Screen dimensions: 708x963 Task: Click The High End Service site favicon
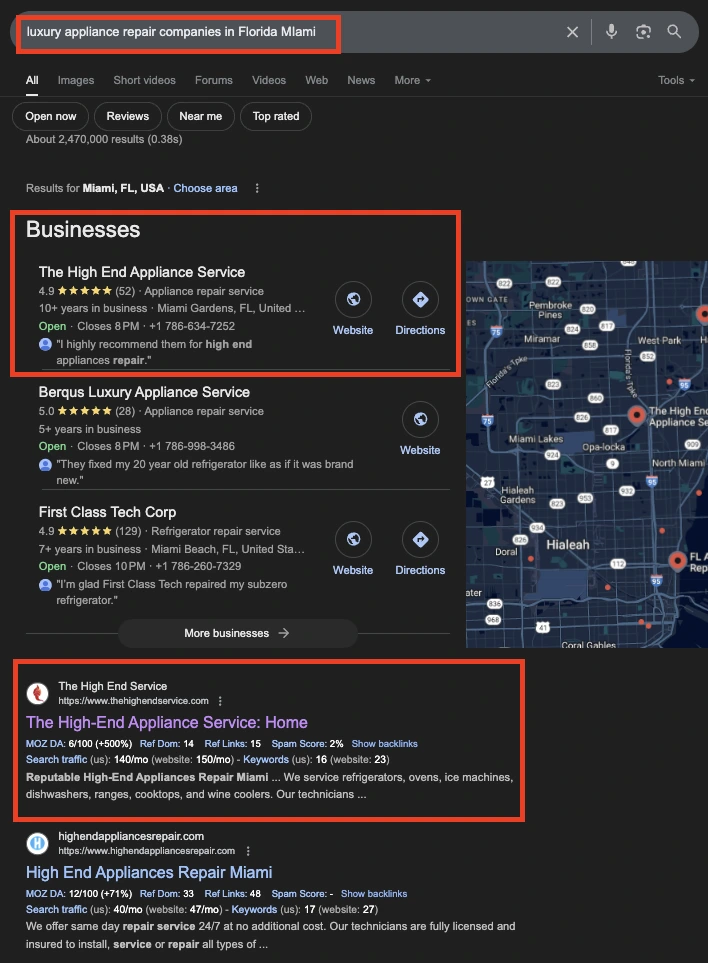[37, 693]
